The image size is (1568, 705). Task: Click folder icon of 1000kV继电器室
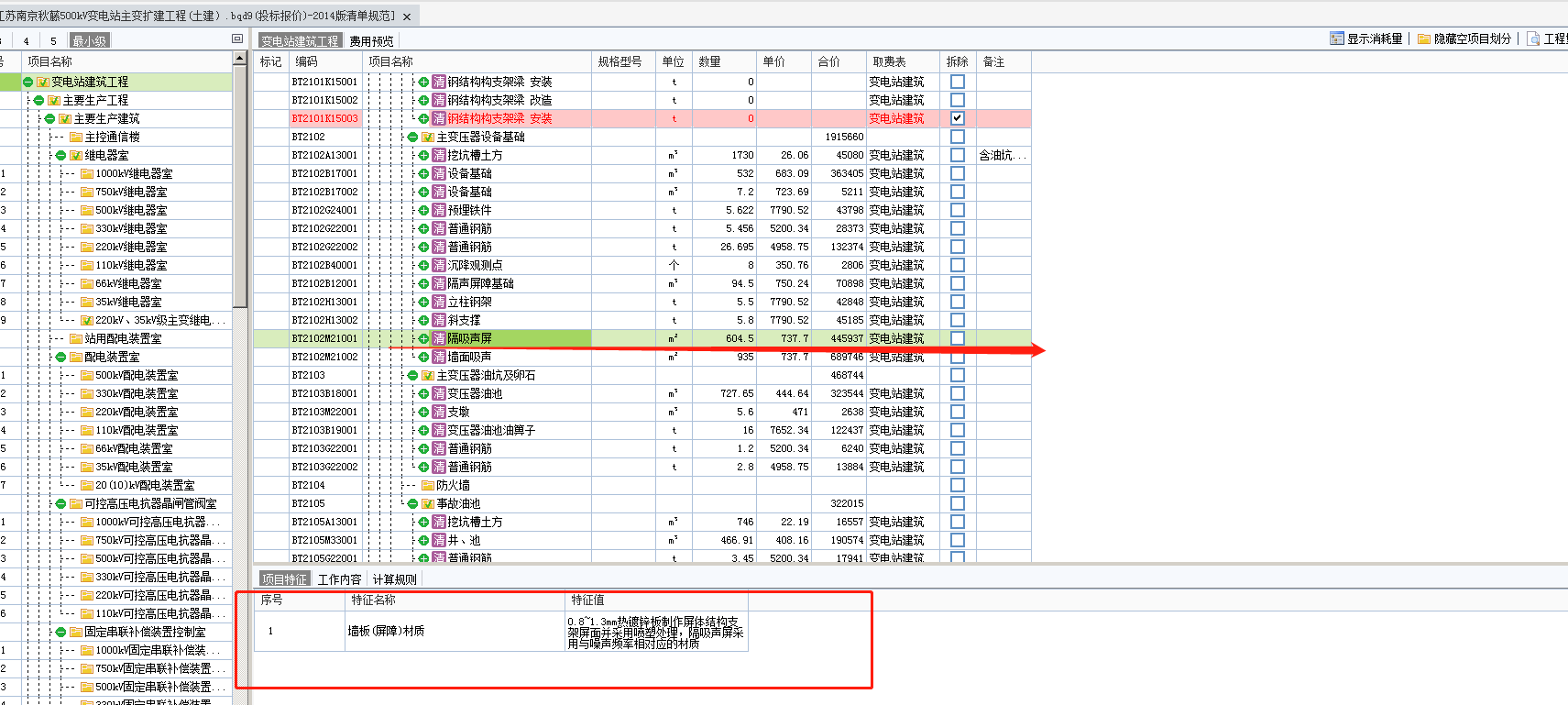coord(87,173)
